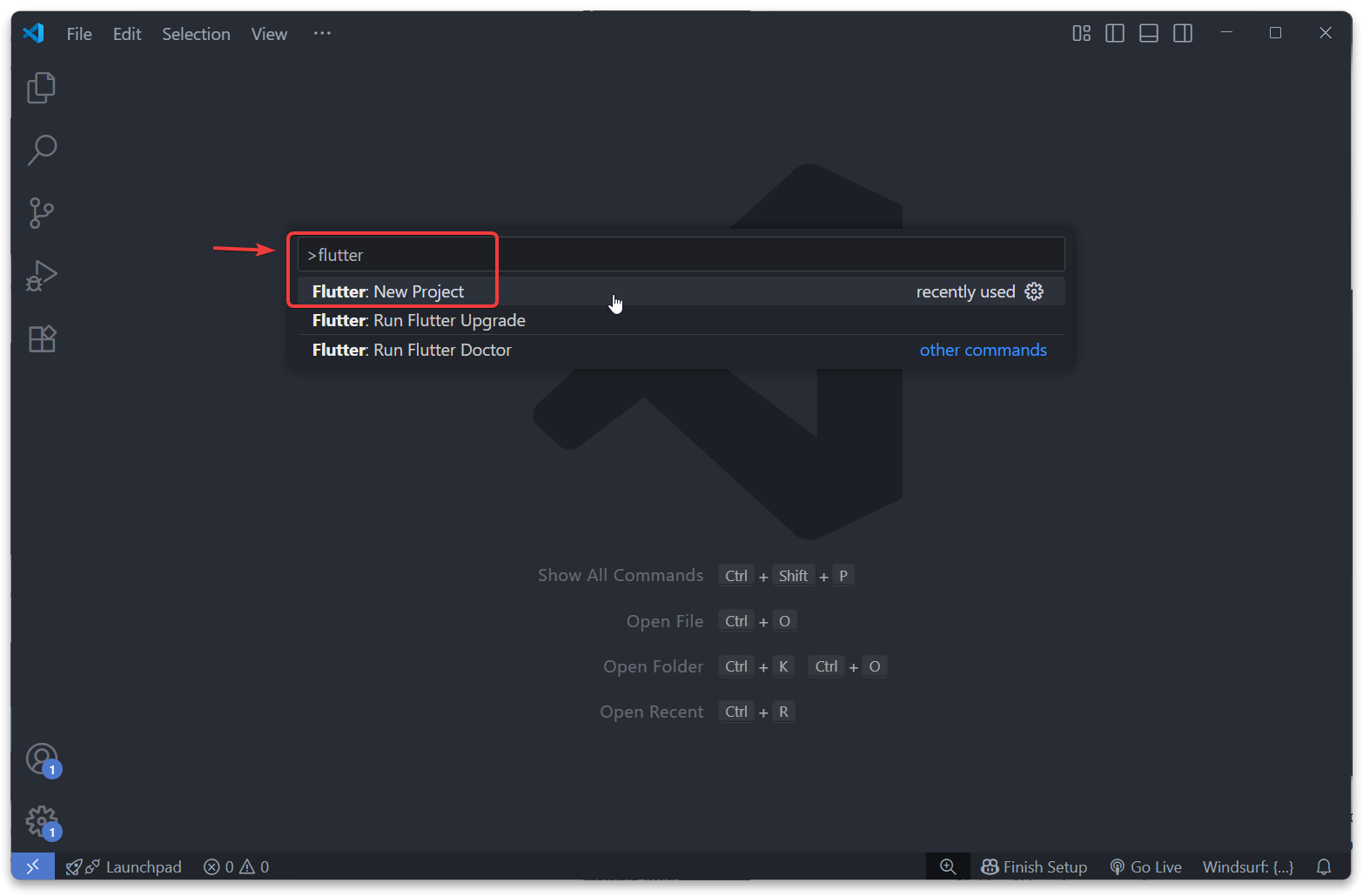Screen dimensions: 1363x896
Task: Open the Accounts icon above the gear
Action: (41, 758)
